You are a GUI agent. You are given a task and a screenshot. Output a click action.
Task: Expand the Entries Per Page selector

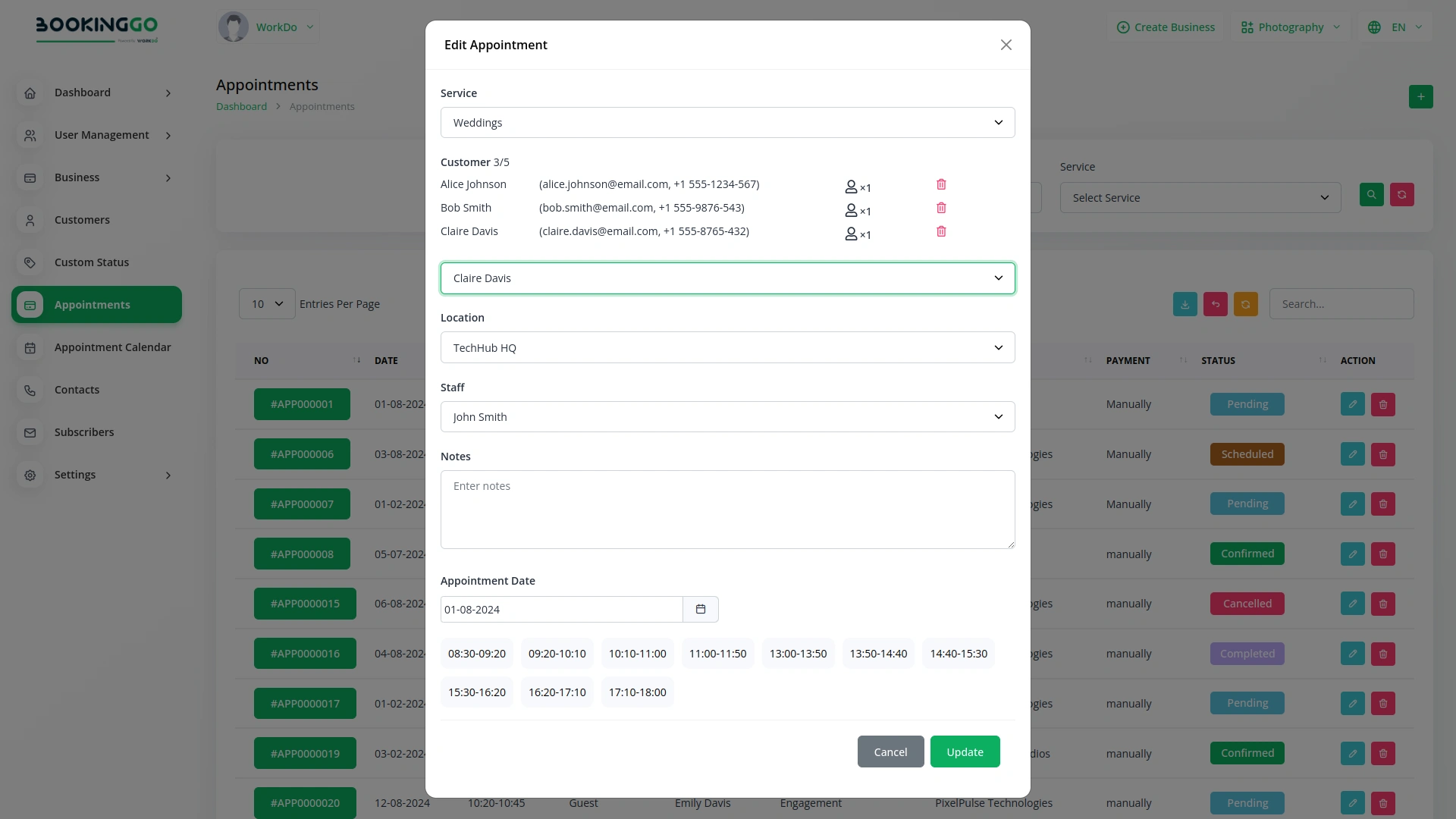pos(265,303)
